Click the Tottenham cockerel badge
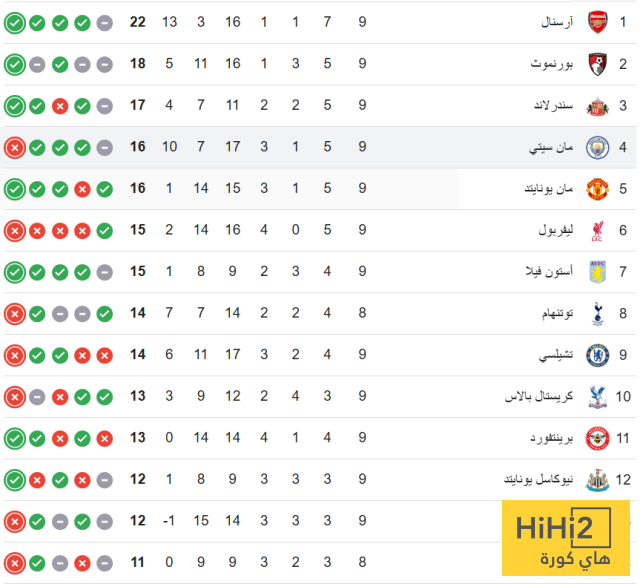 click(x=597, y=313)
